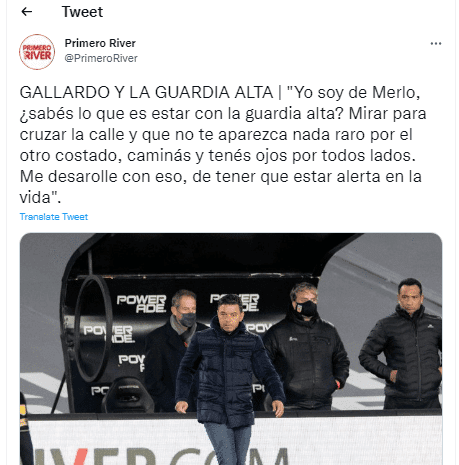Click the man wearing the black face mask
The image size is (459, 465).
click(x=306, y=347)
